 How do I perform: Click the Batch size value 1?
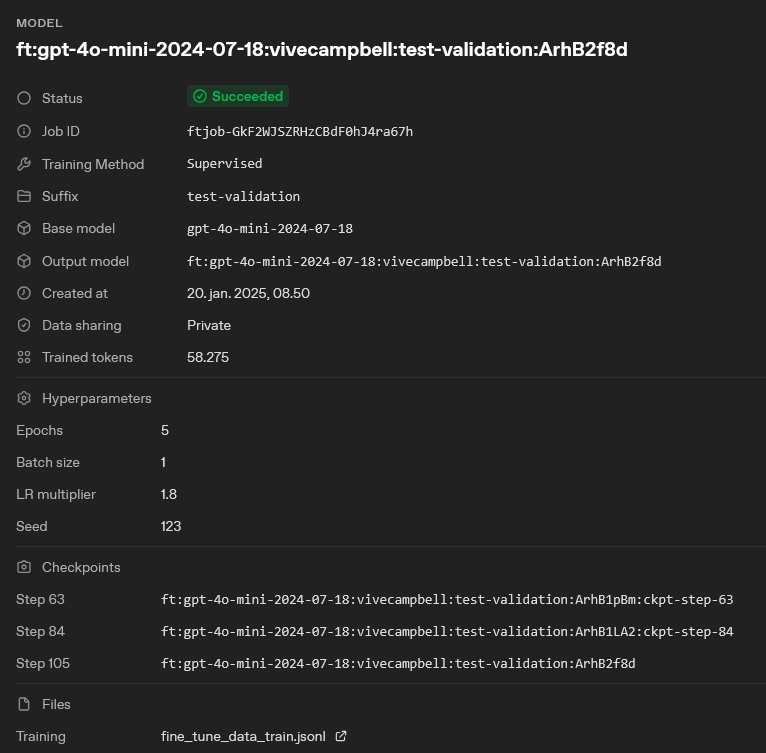[x=163, y=462]
